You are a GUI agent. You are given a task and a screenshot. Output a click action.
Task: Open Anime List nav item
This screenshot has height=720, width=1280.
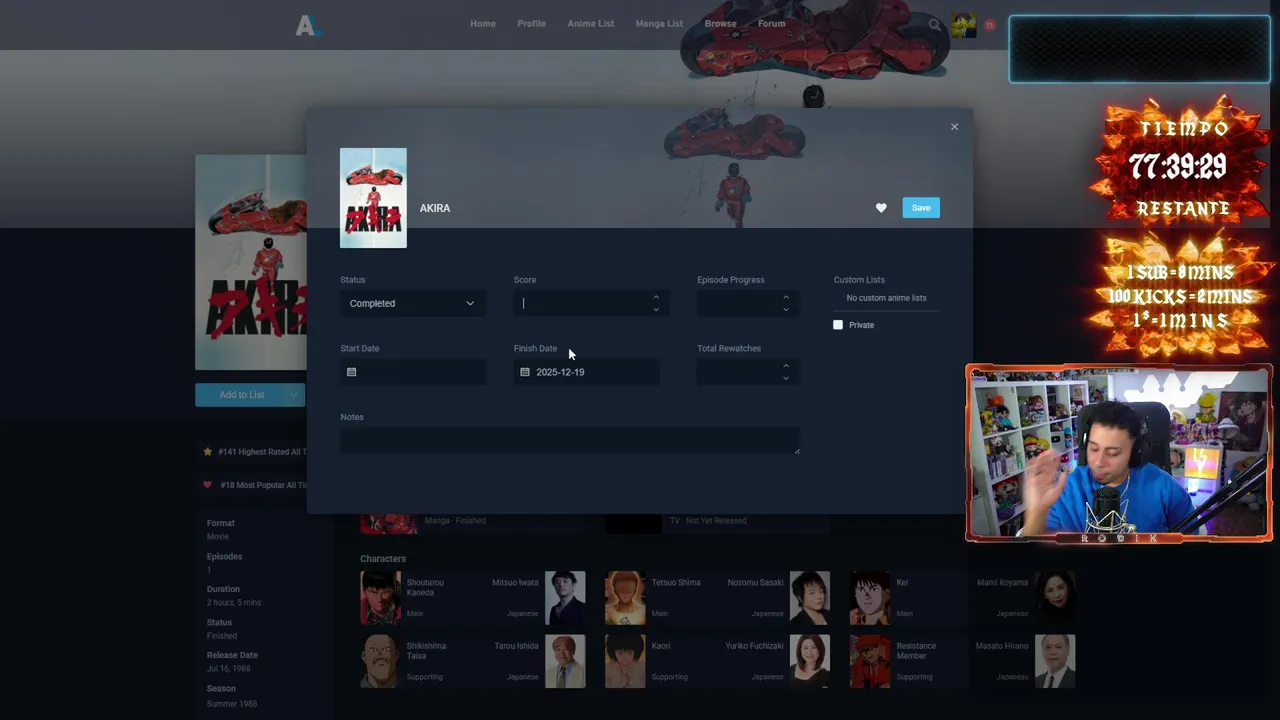(x=591, y=24)
